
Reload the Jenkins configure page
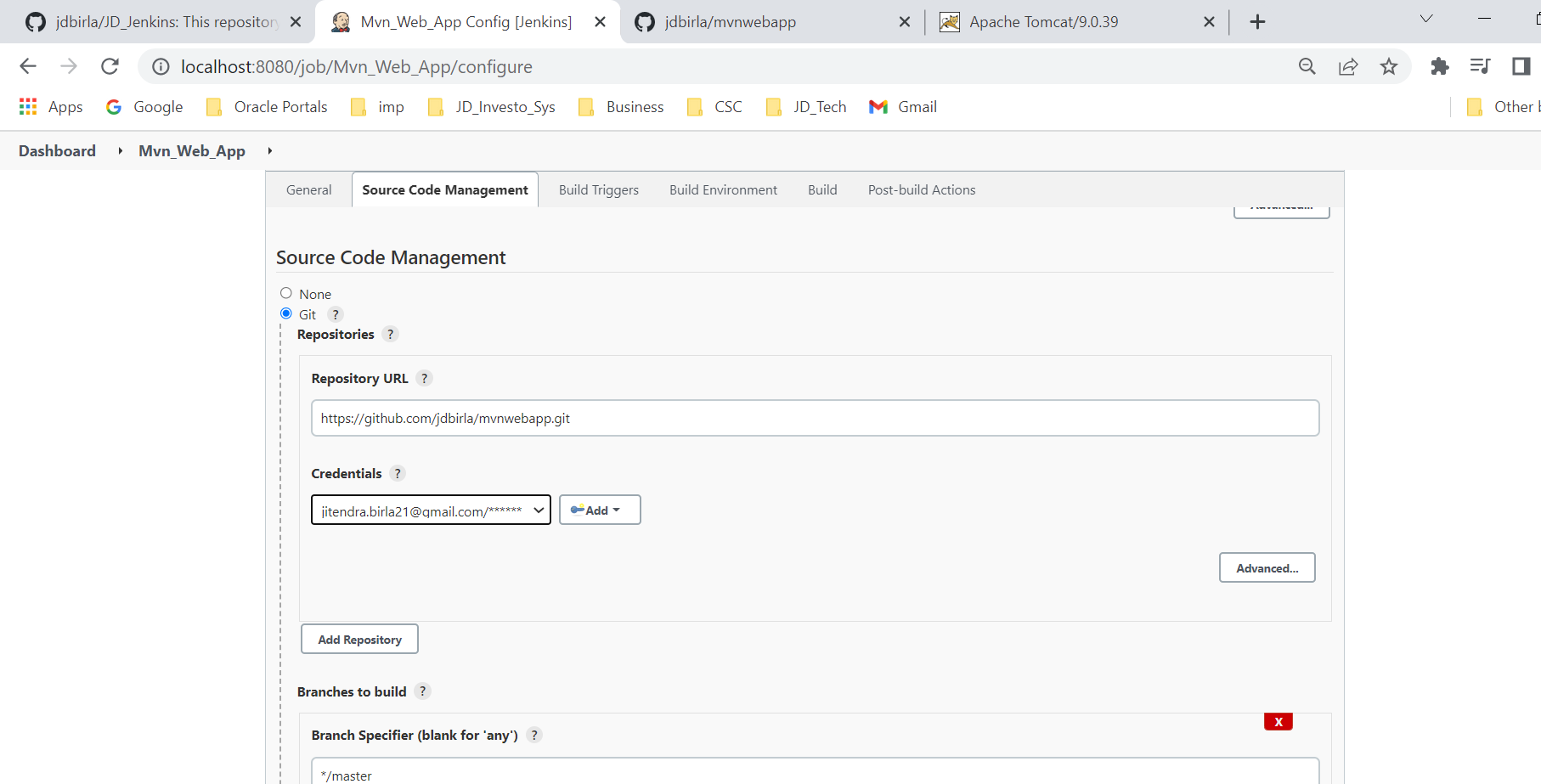[x=110, y=66]
